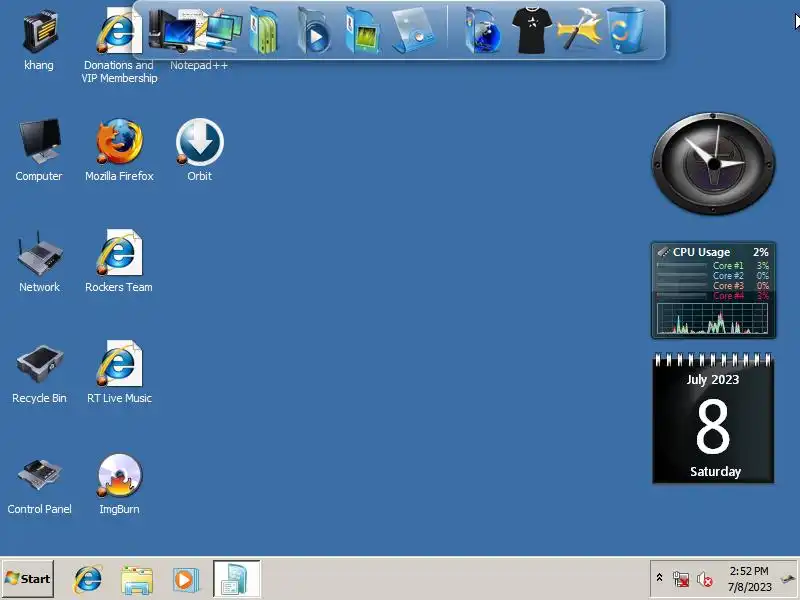Open the green documents folder in dock
Screen dimensions: 800x600
tap(264, 32)
